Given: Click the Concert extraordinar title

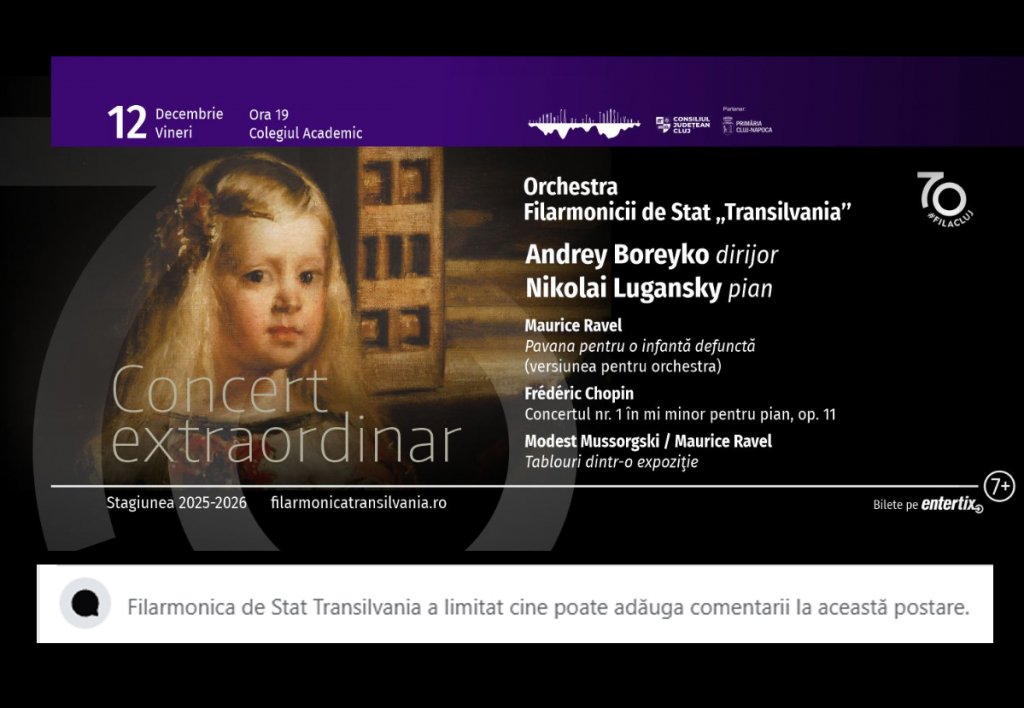Looking at the screenshot, I should (285, 417).
